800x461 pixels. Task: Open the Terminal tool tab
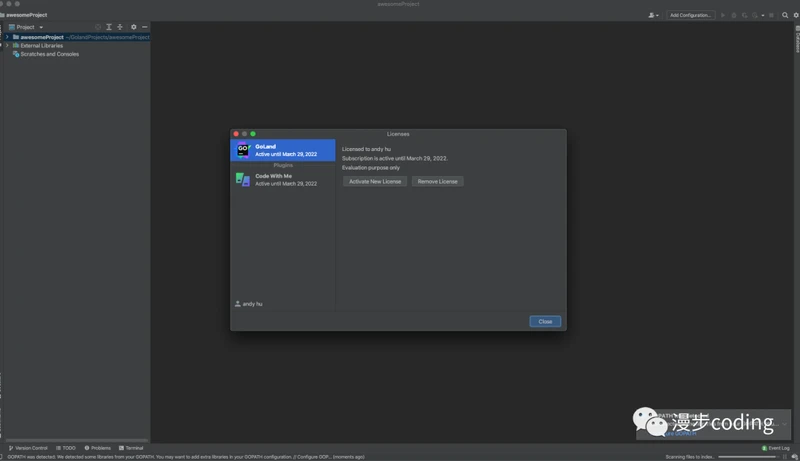[131, 448]
